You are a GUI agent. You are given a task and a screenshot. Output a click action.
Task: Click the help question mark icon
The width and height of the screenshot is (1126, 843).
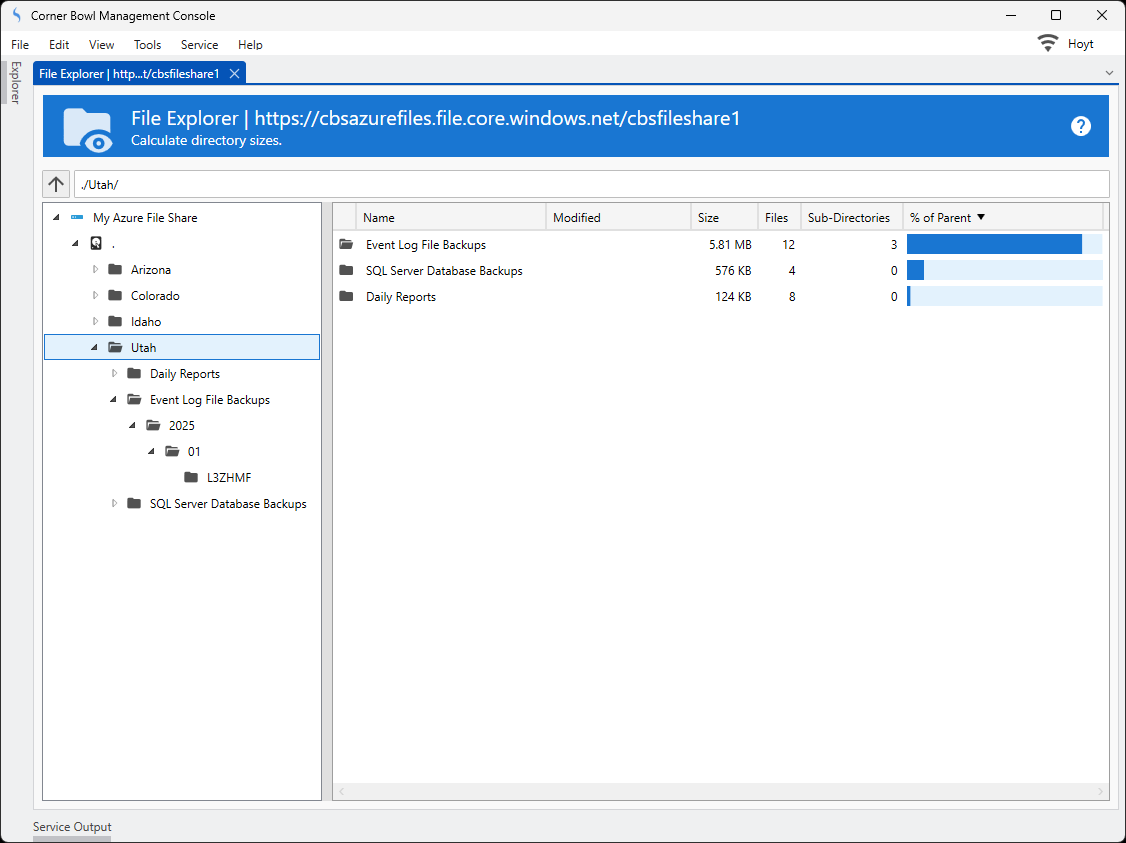coord(1080,126)
